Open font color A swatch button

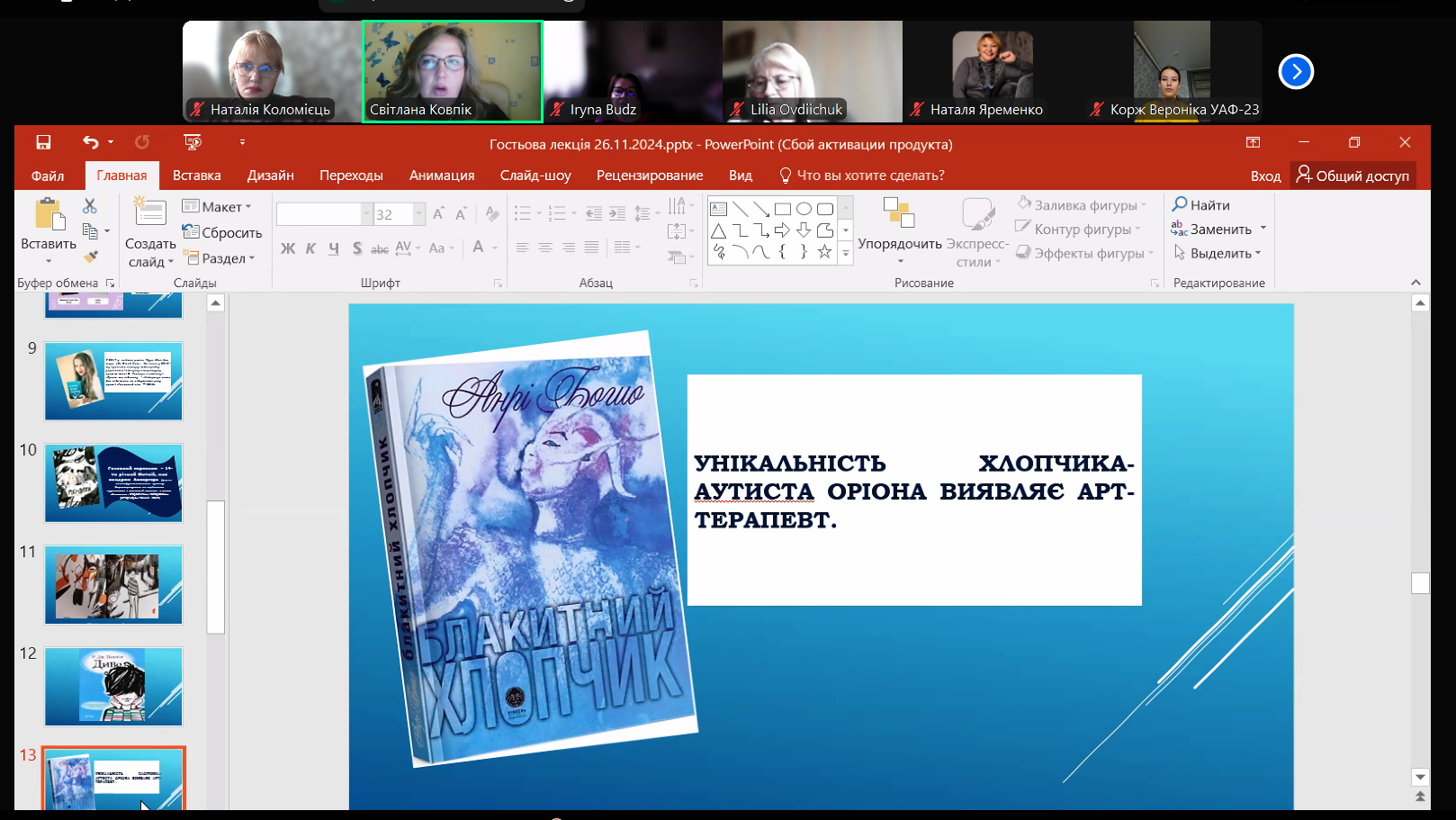479,248
